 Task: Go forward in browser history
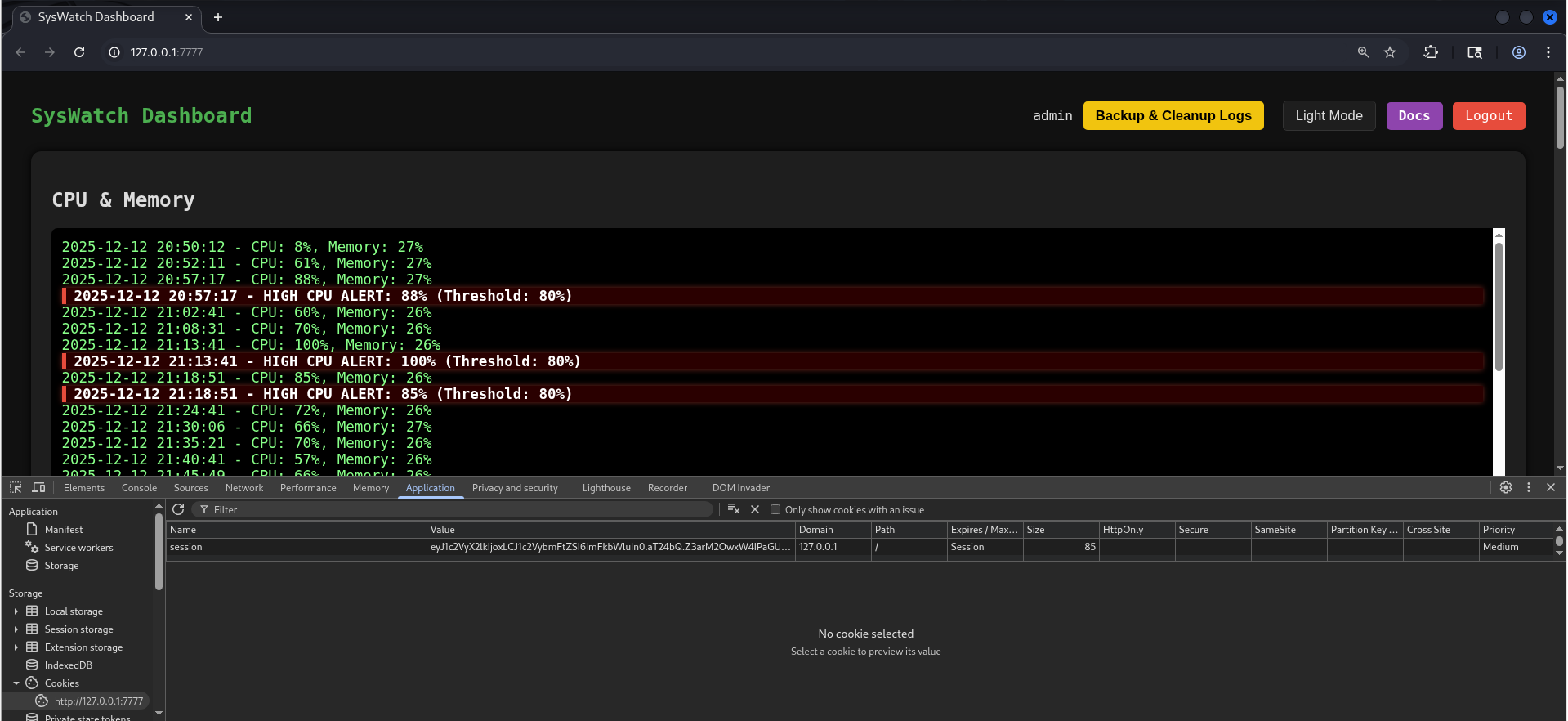(50, 52)
